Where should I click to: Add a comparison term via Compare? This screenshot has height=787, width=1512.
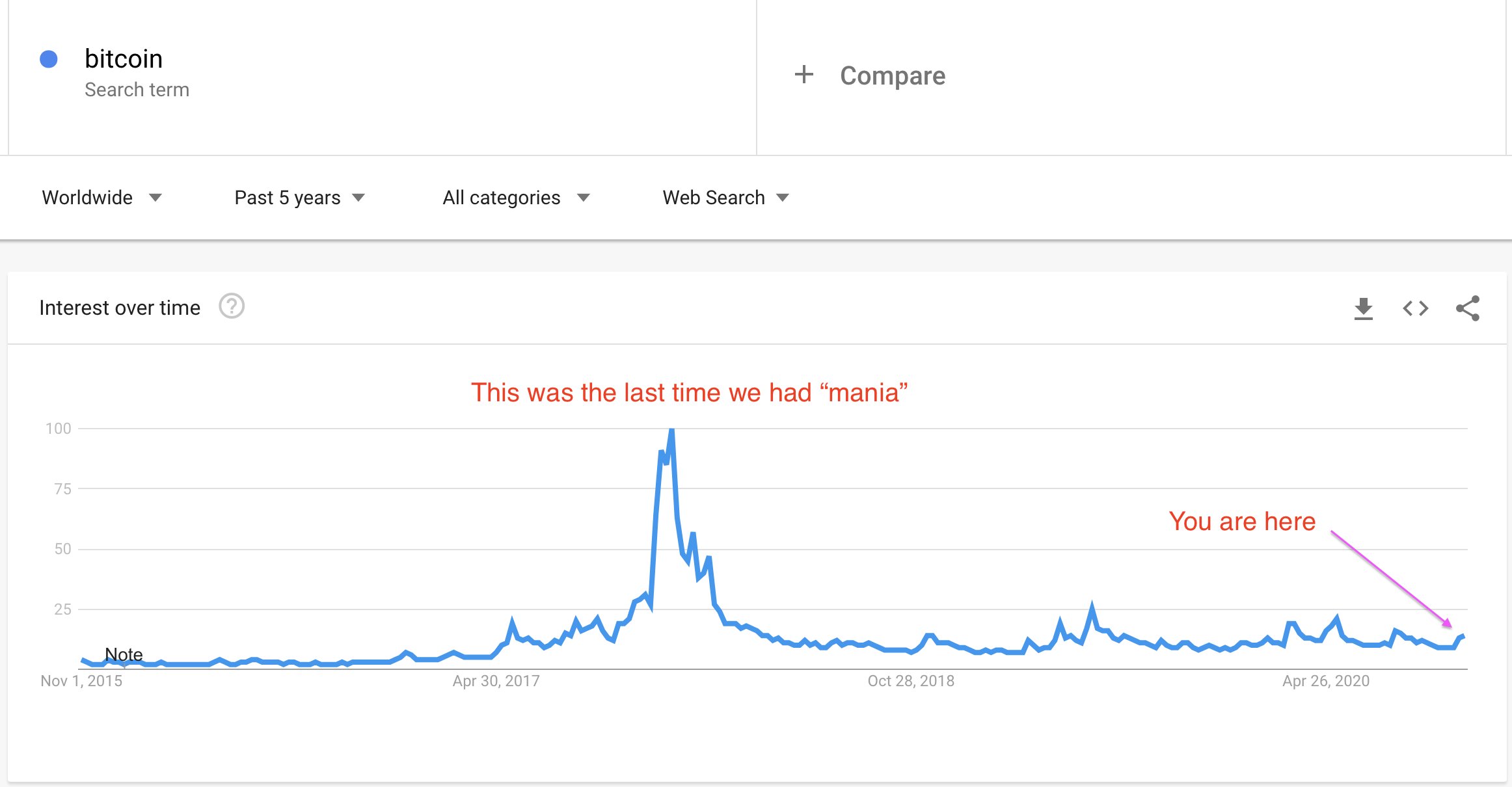click(x=892, y=75)
